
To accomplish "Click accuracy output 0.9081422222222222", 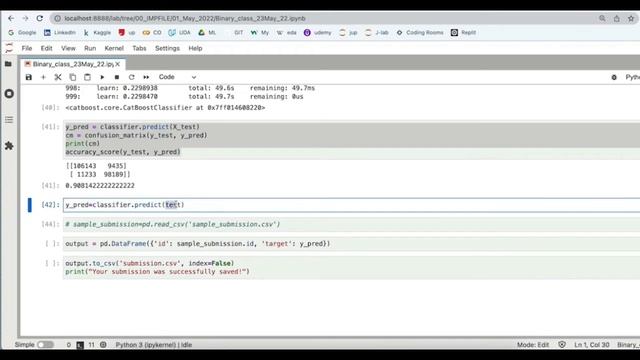I will (x=100, y=185).
